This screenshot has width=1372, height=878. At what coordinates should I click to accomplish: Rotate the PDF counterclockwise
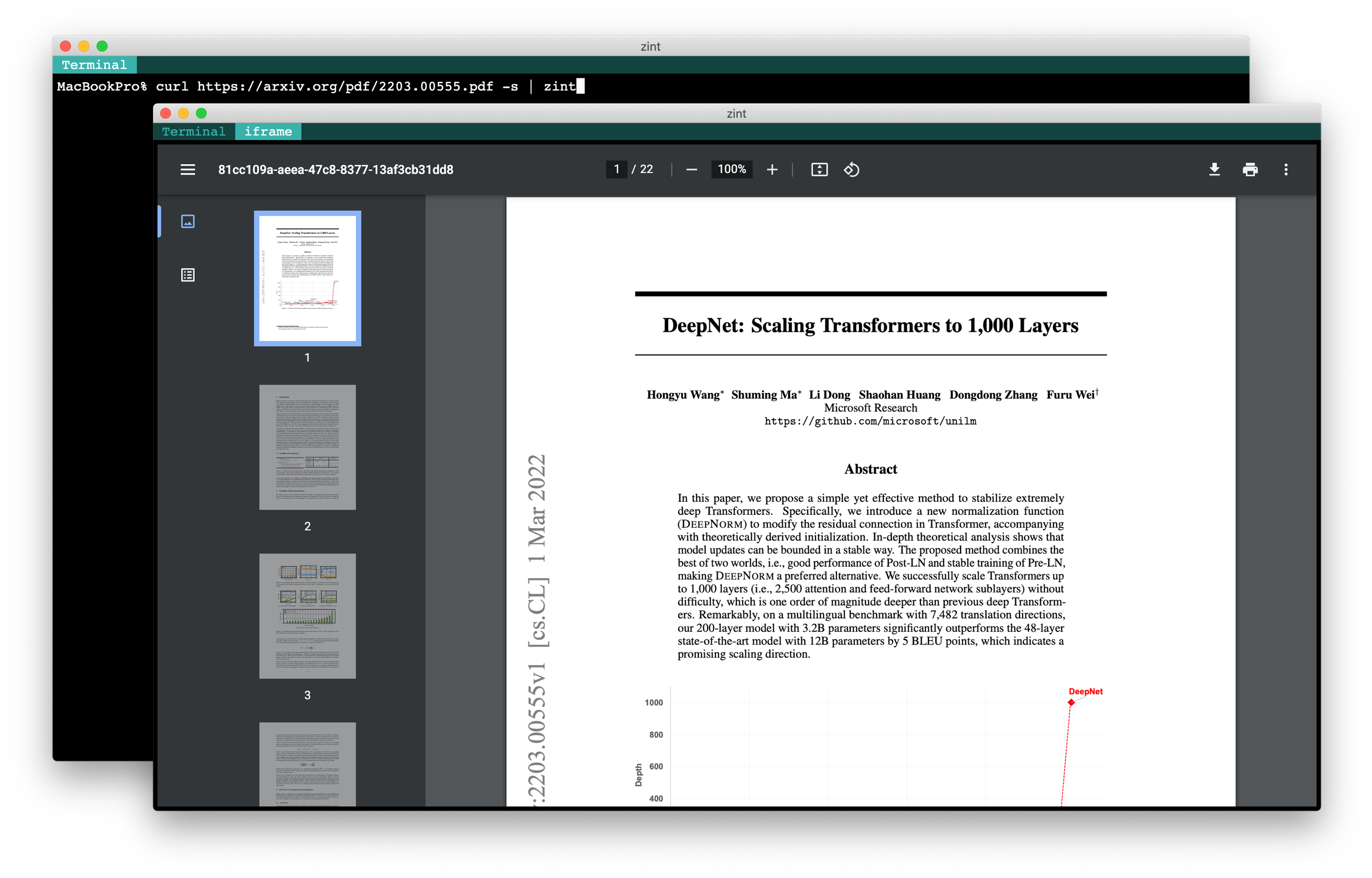pos(851,169)
